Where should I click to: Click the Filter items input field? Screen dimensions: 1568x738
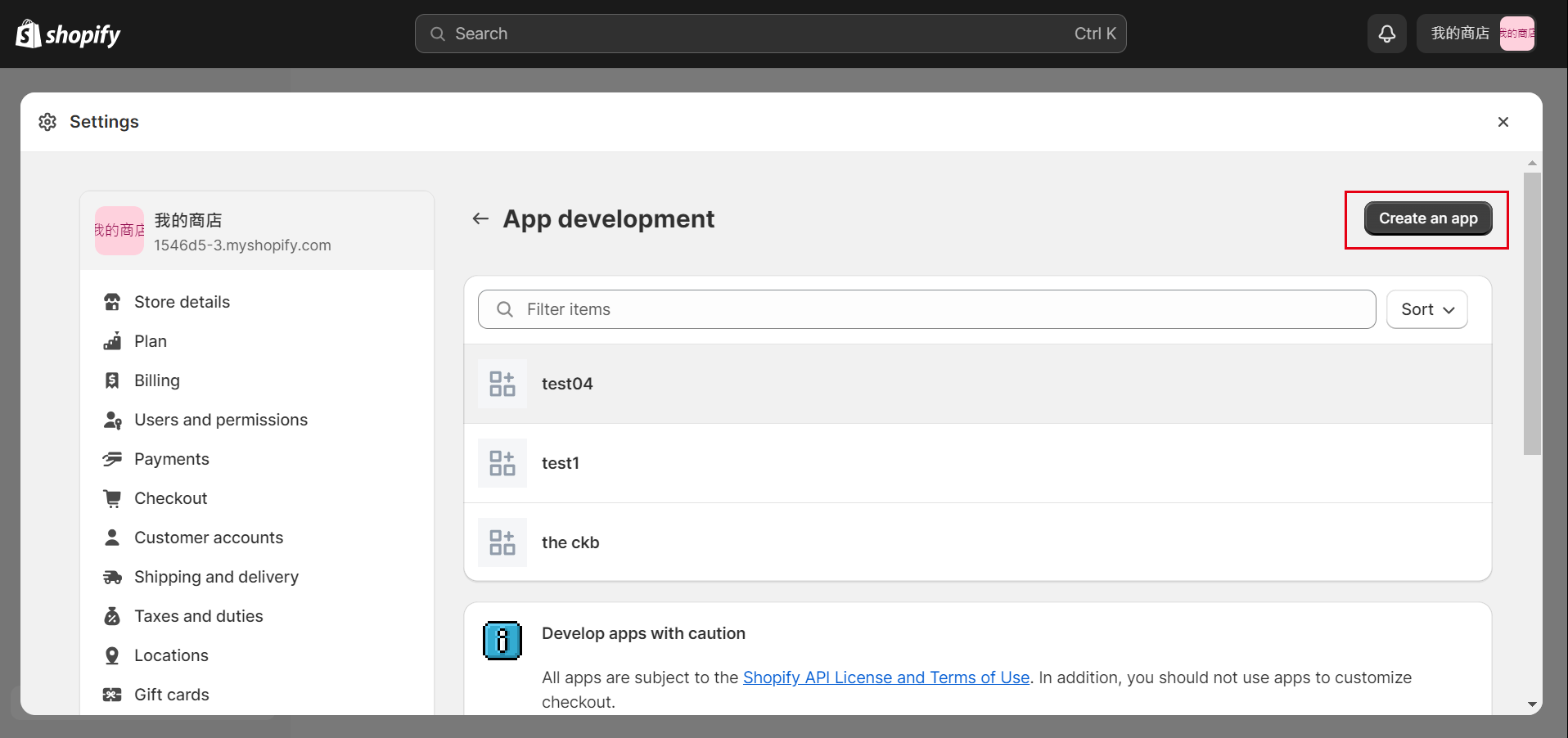926,309
